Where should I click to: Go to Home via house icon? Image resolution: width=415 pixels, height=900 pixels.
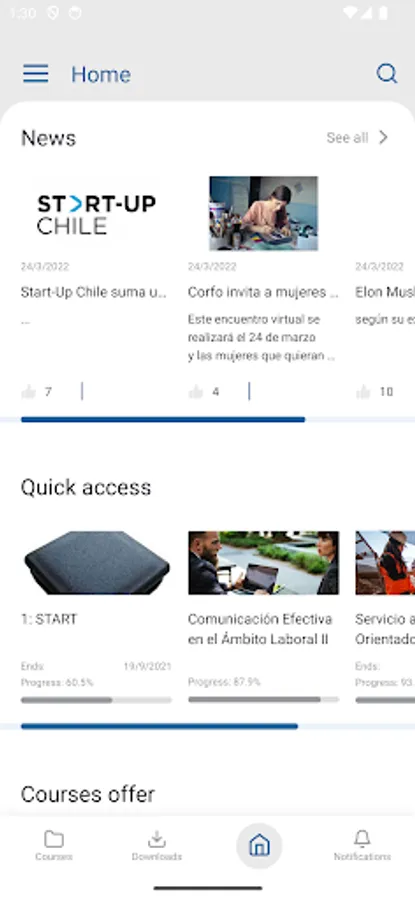tap(259, 846)
